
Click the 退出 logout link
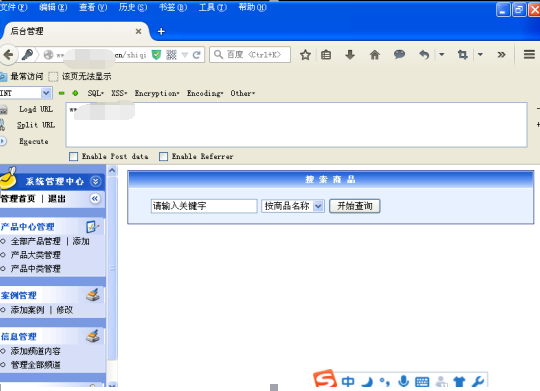[x=57, y=198]
